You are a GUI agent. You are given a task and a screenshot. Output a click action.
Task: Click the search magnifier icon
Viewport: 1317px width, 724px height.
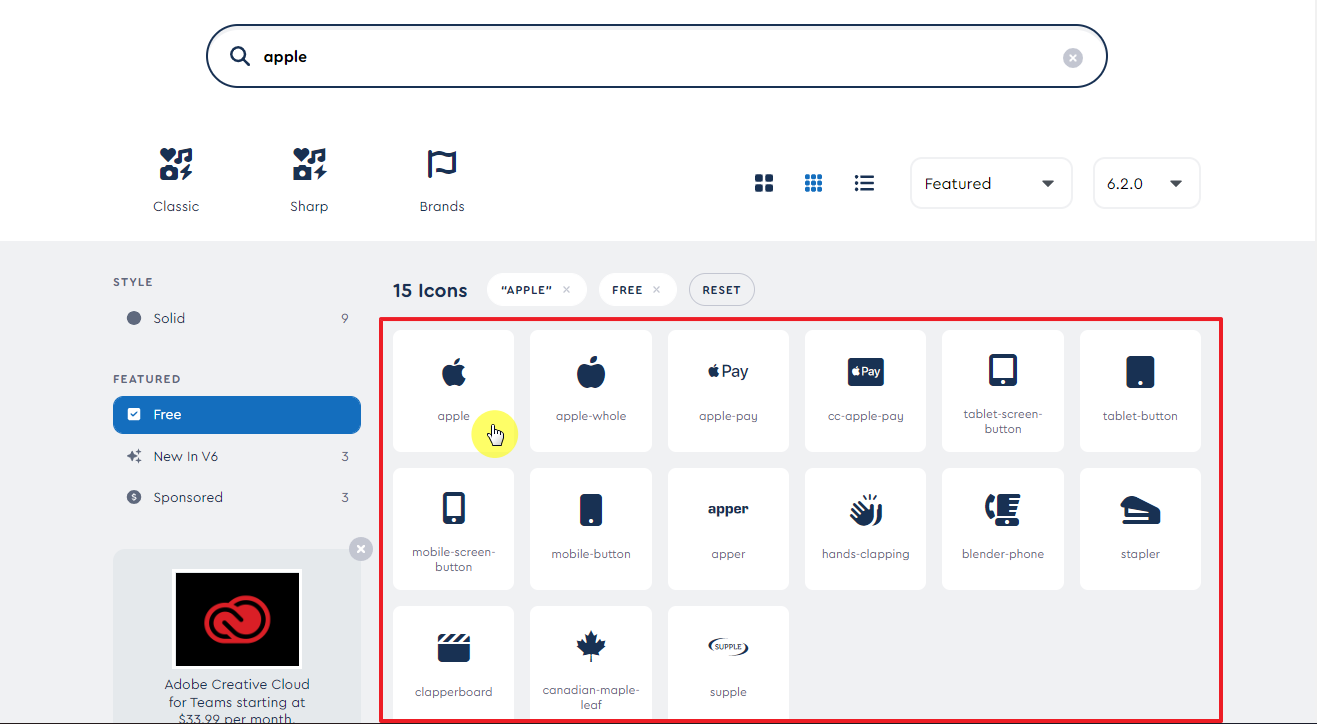(x=240, y=56)
